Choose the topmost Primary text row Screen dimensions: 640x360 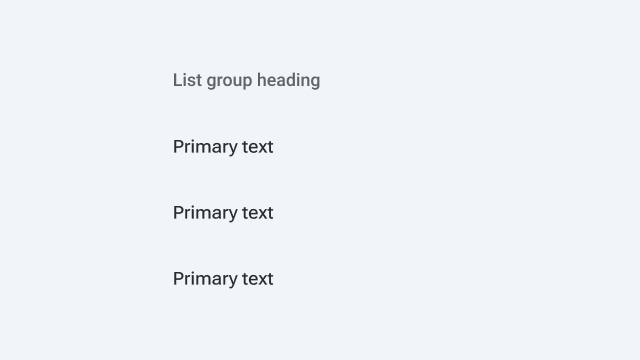[x=223, y=147]
